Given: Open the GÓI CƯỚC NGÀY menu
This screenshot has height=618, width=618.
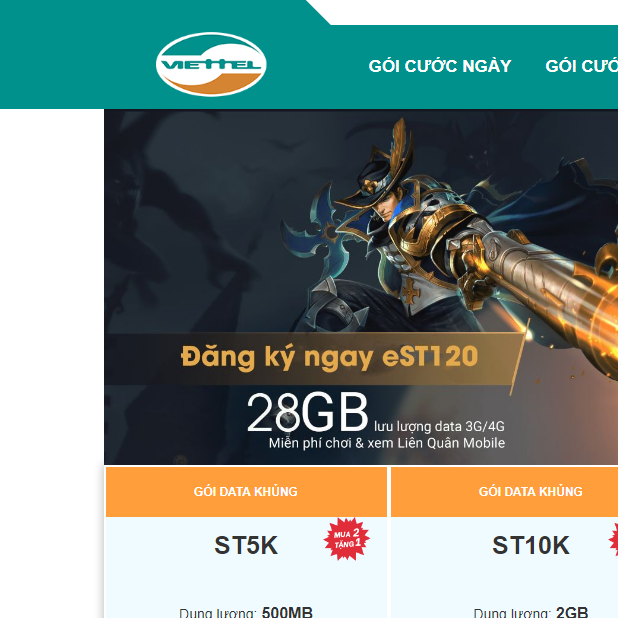Looking at the screenshot, I should pyautogui.click(x=440, y=66).
